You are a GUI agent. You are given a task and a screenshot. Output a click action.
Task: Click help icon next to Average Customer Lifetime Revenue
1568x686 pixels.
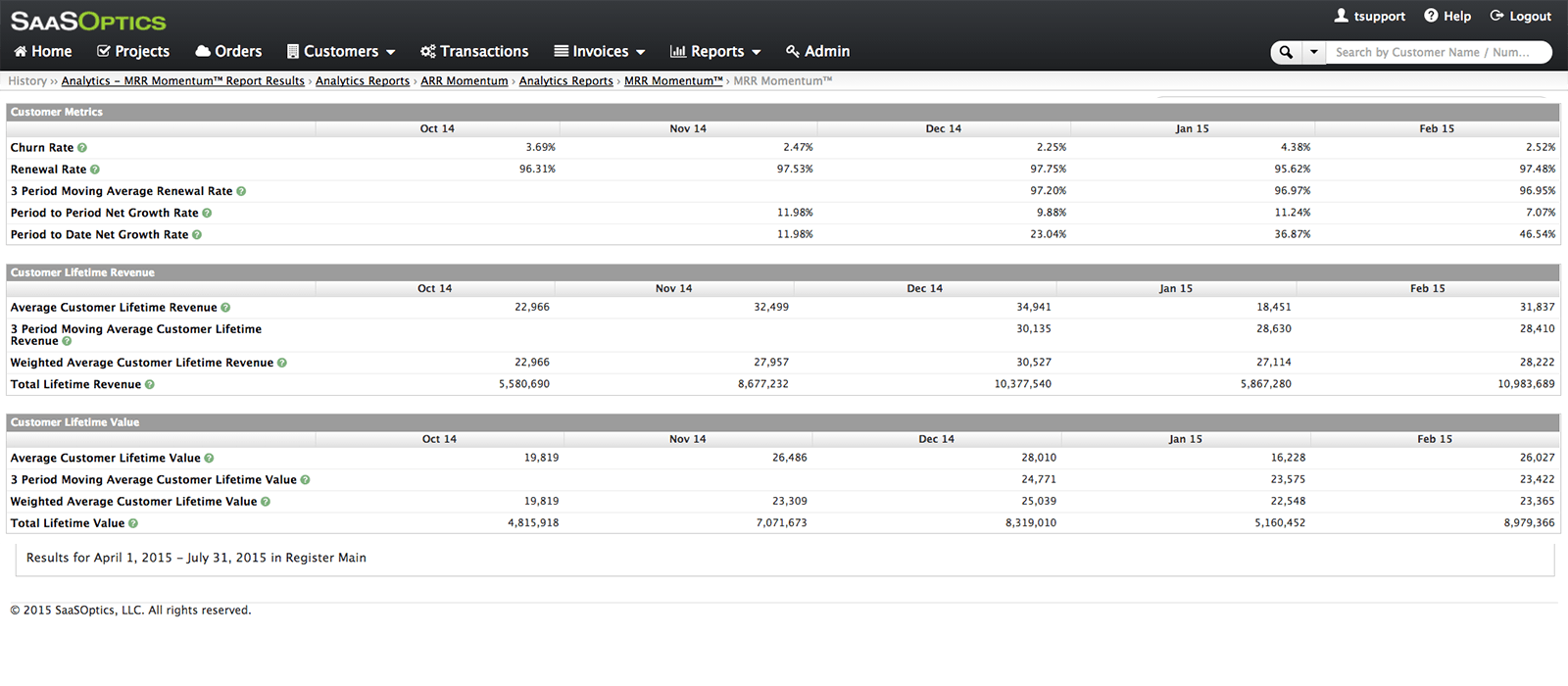click(x=225, y=308)
